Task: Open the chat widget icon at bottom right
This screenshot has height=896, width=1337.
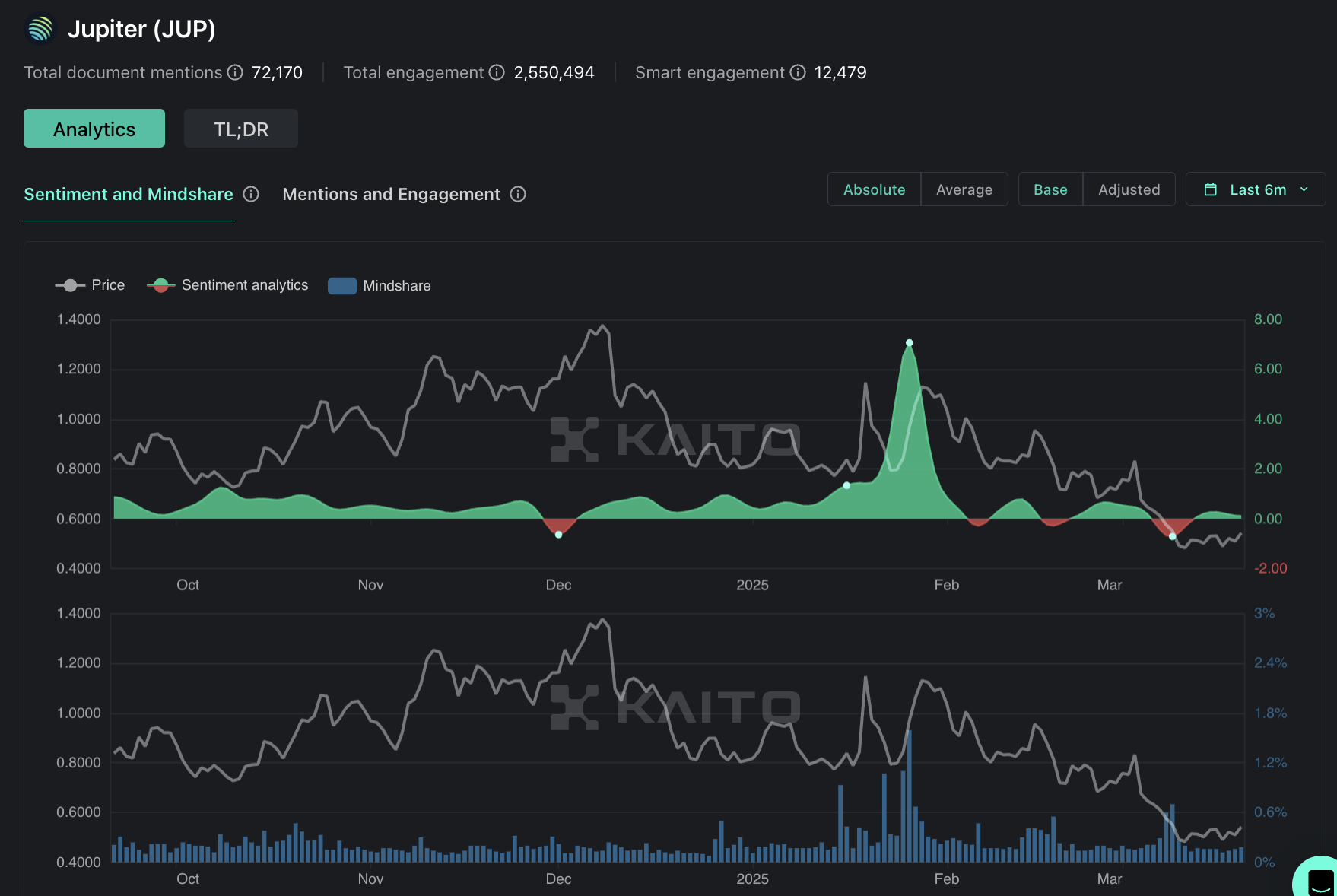Action: (1320, 881)
